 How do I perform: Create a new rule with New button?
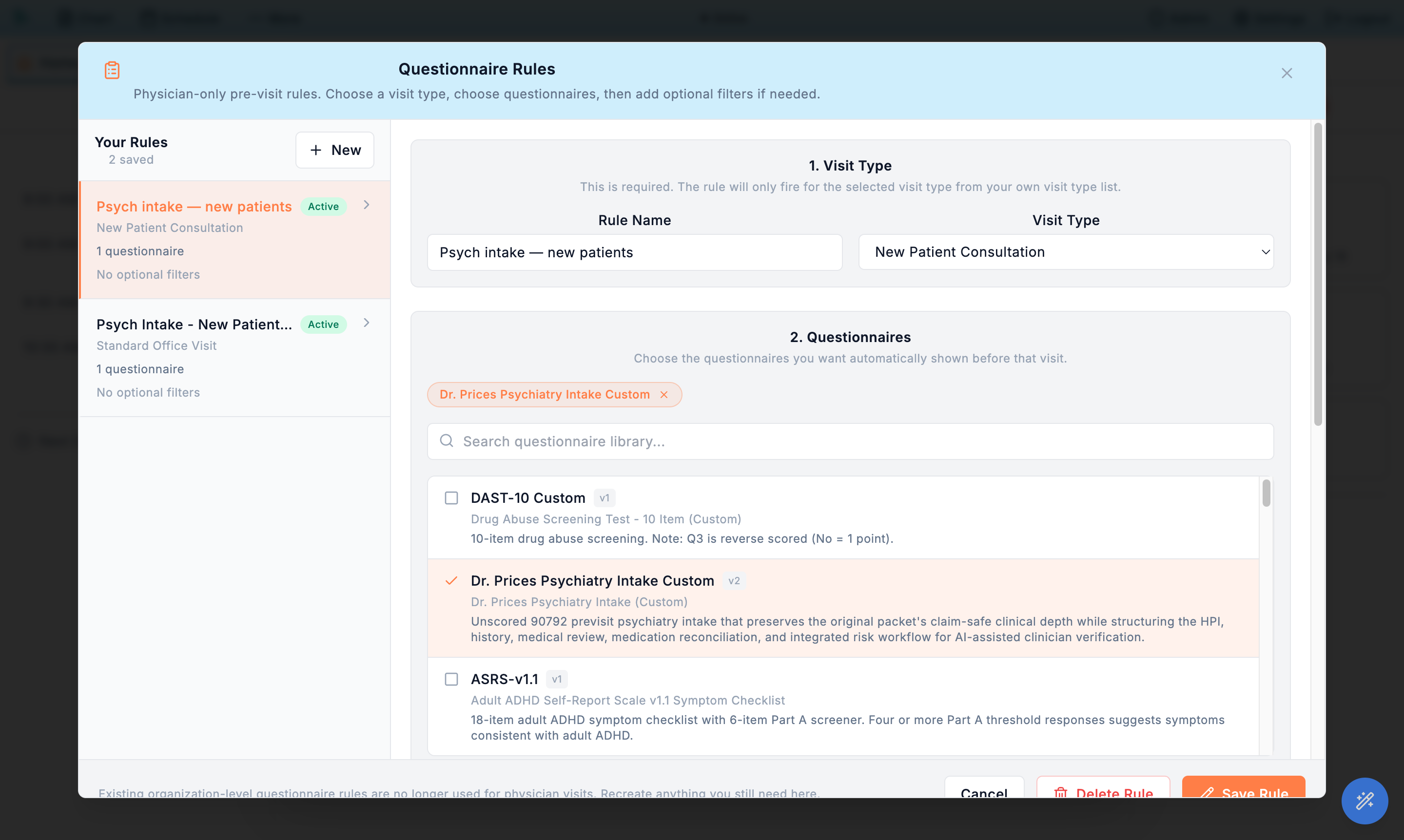coord(335,150)
